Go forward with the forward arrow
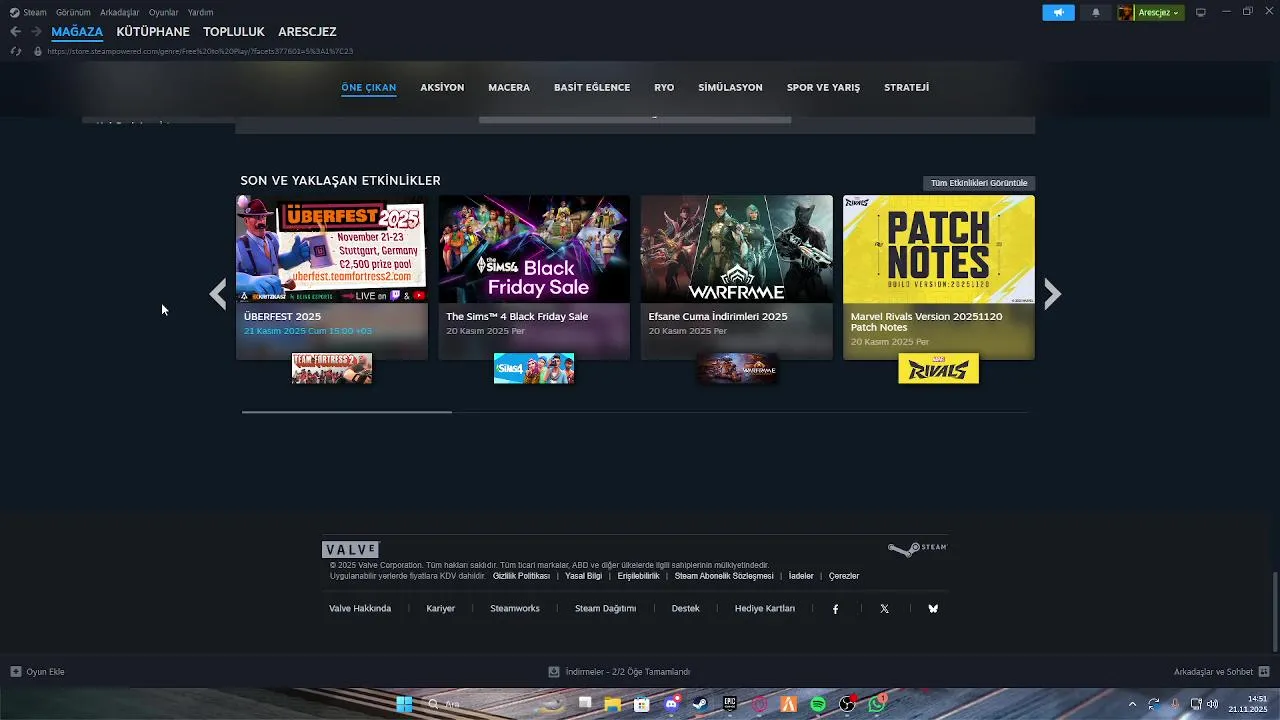The image size is (1280, 720). pos(37,32)
